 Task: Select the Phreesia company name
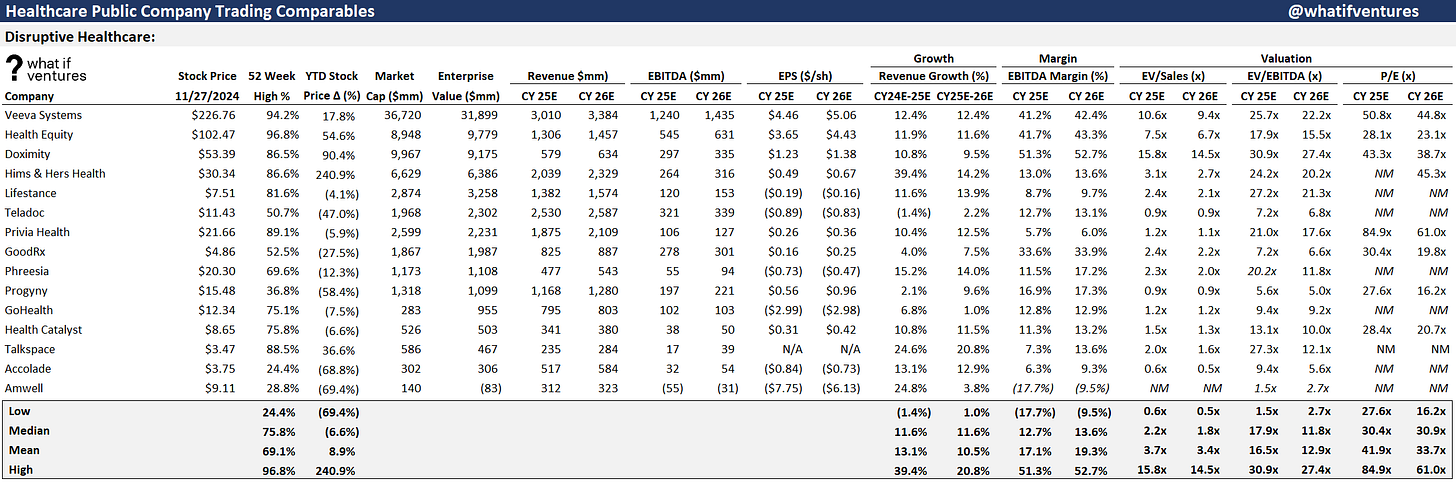point(29,271)
